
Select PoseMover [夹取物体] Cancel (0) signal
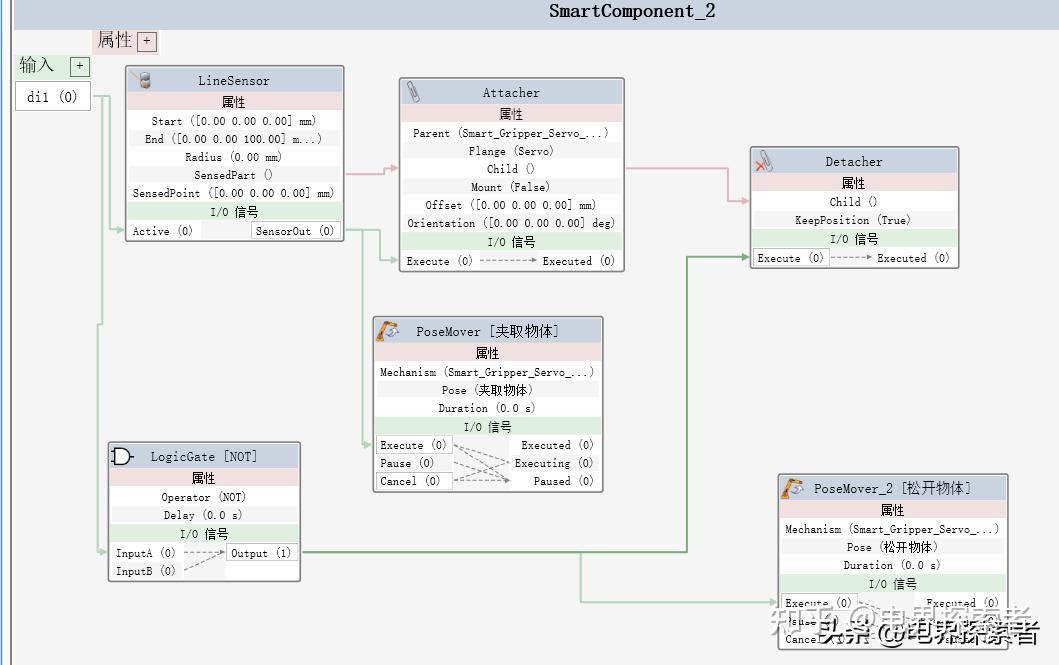[x=410, y=481]
